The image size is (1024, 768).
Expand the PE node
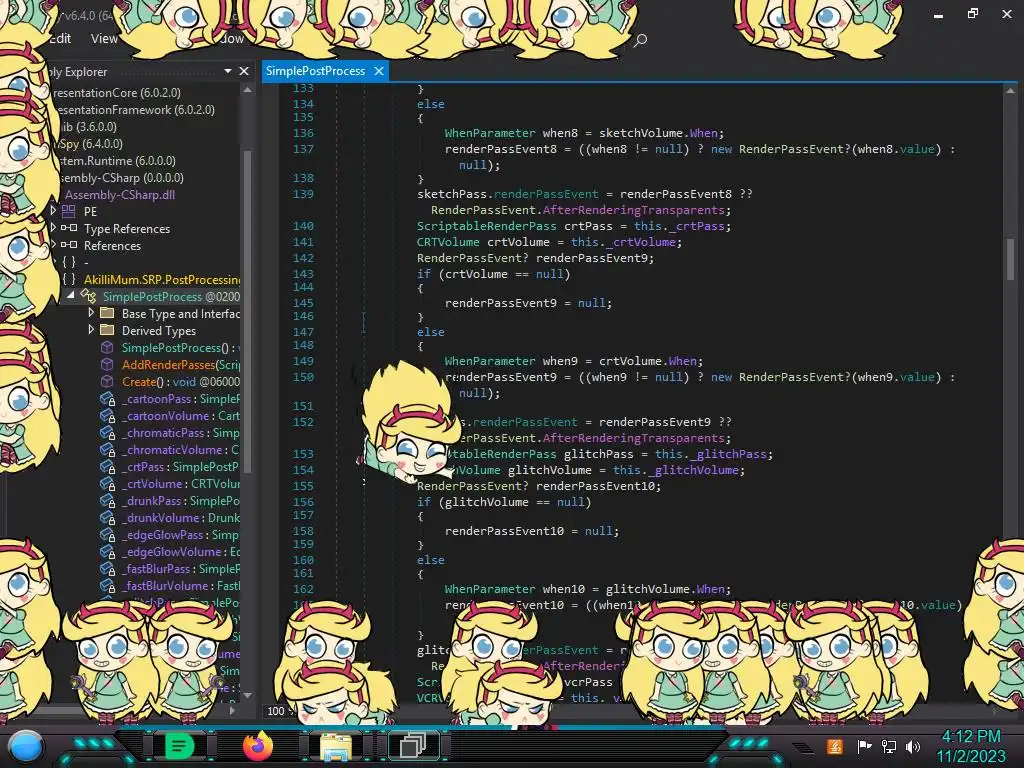(54, 211)
